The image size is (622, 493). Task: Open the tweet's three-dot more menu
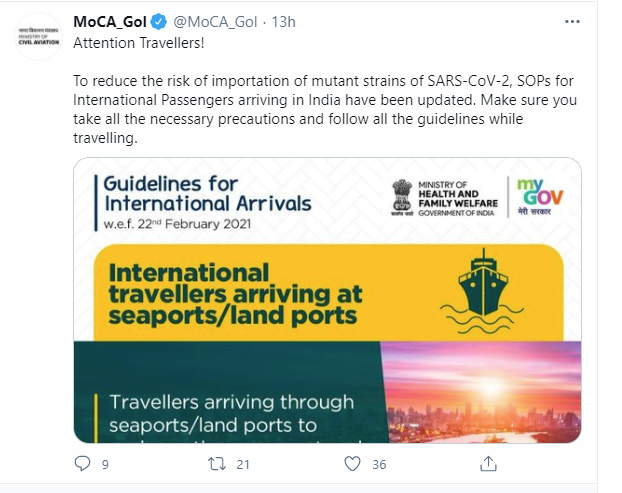571,21
